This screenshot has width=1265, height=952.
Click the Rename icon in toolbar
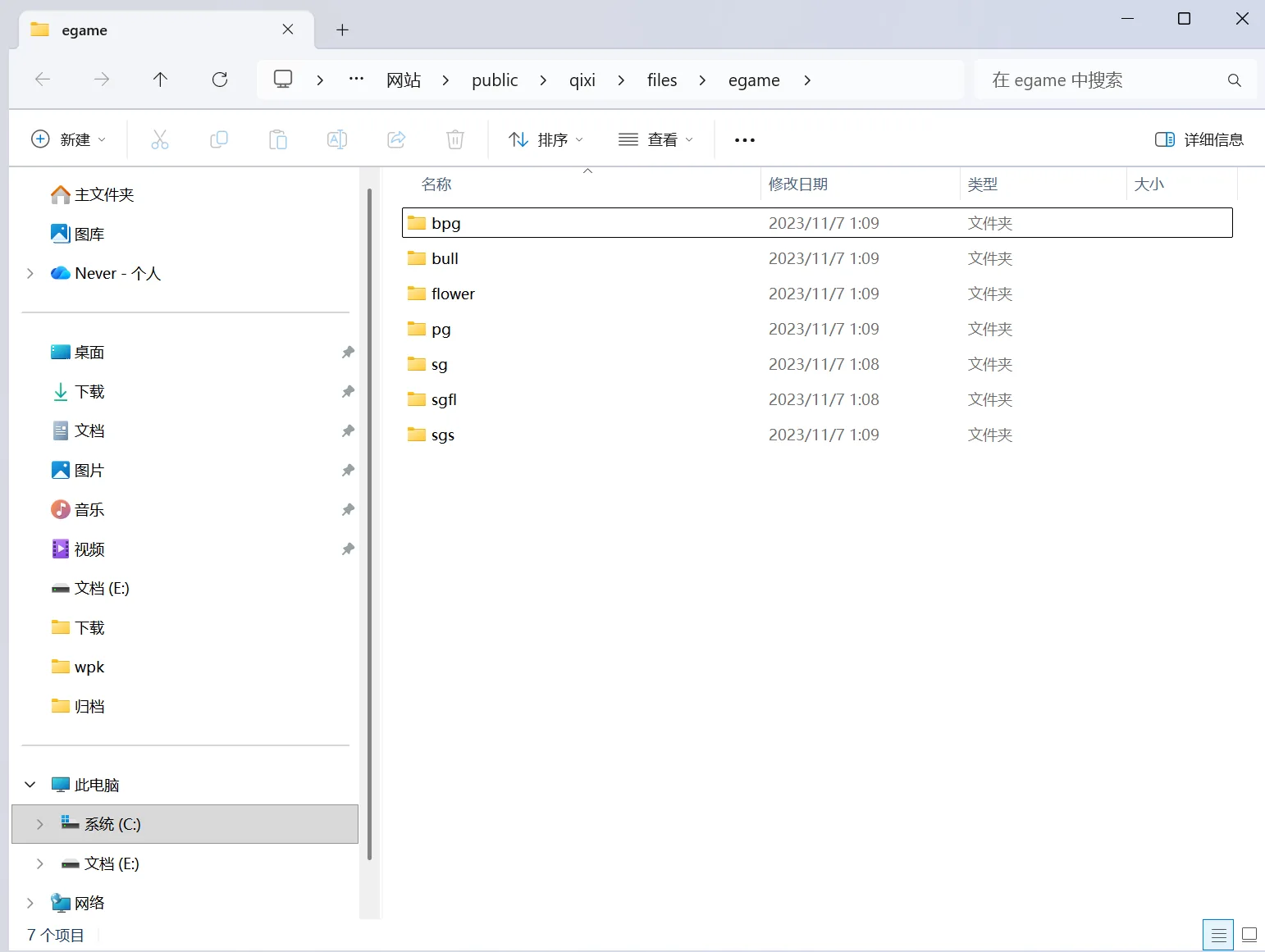click(337, 139)
